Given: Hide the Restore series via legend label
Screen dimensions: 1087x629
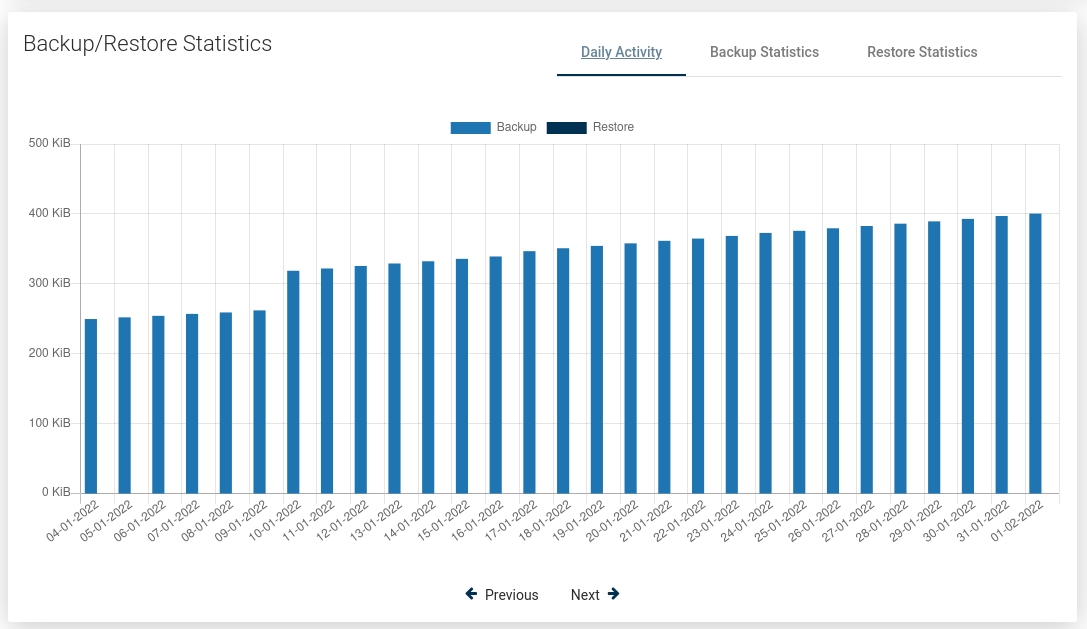Looking at the screenshot, I should pyautogui.click(x=613, y=127).
